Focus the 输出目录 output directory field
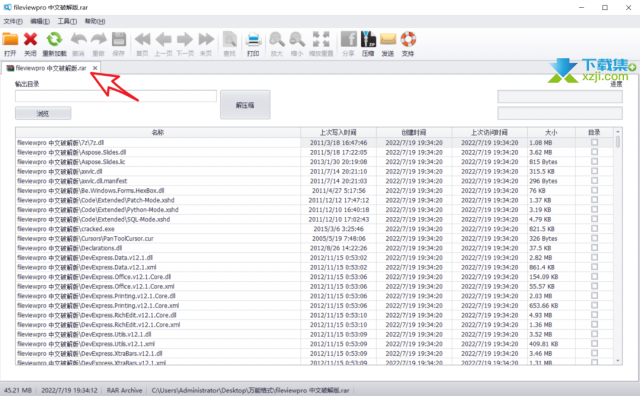640x396 pixels. click(x=116, y=96)
